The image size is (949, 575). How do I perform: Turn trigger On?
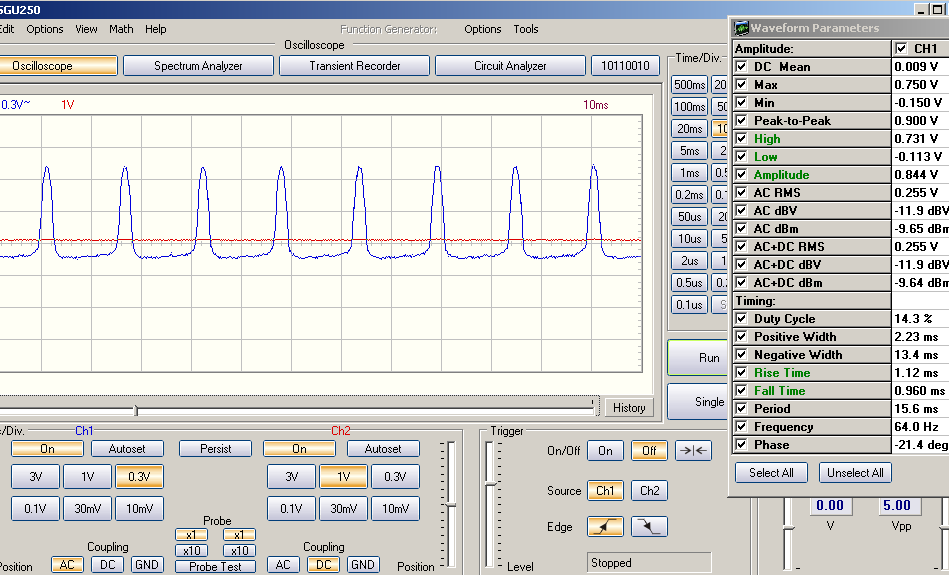pos(605,451)
